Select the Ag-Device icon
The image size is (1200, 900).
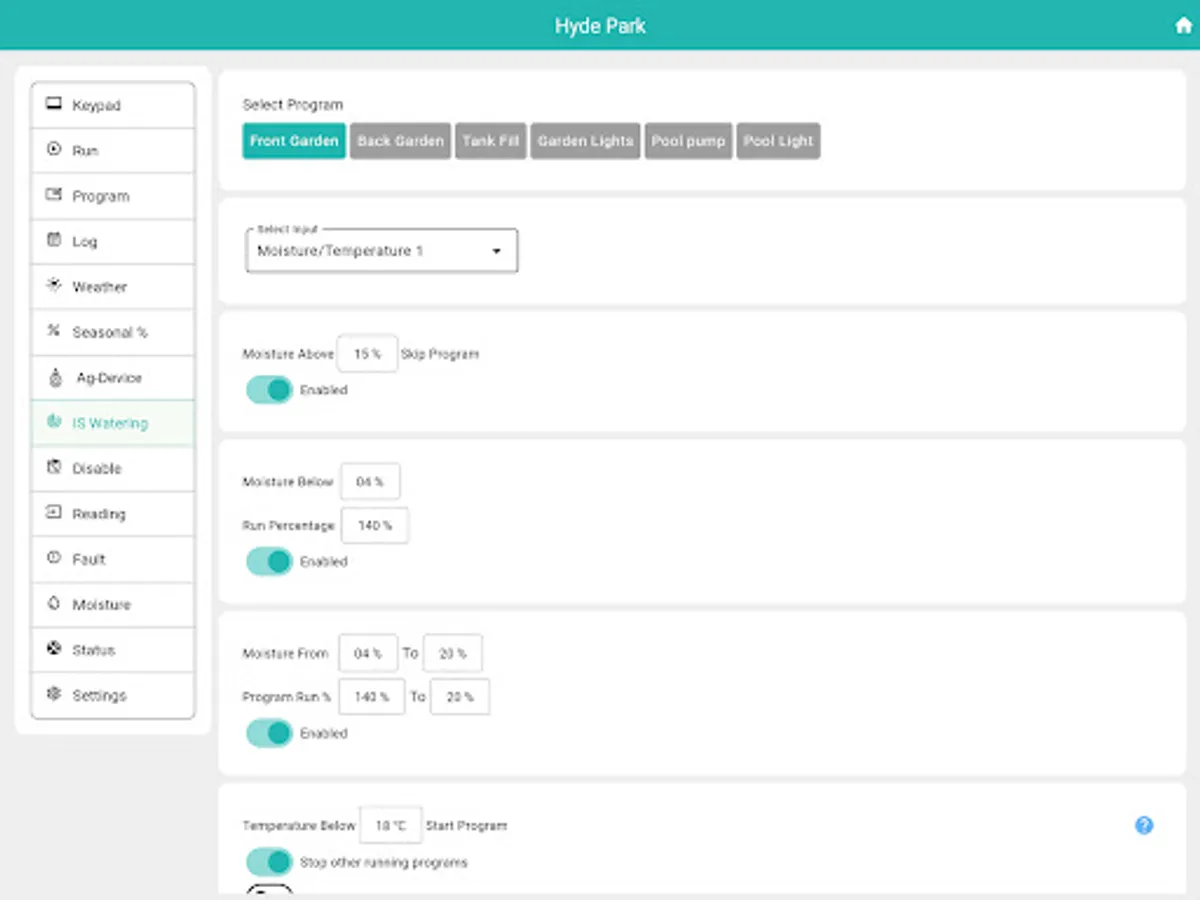[53, 377]
